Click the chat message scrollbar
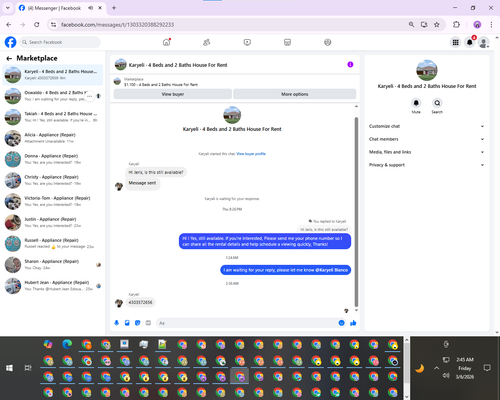 coord(356,212)
